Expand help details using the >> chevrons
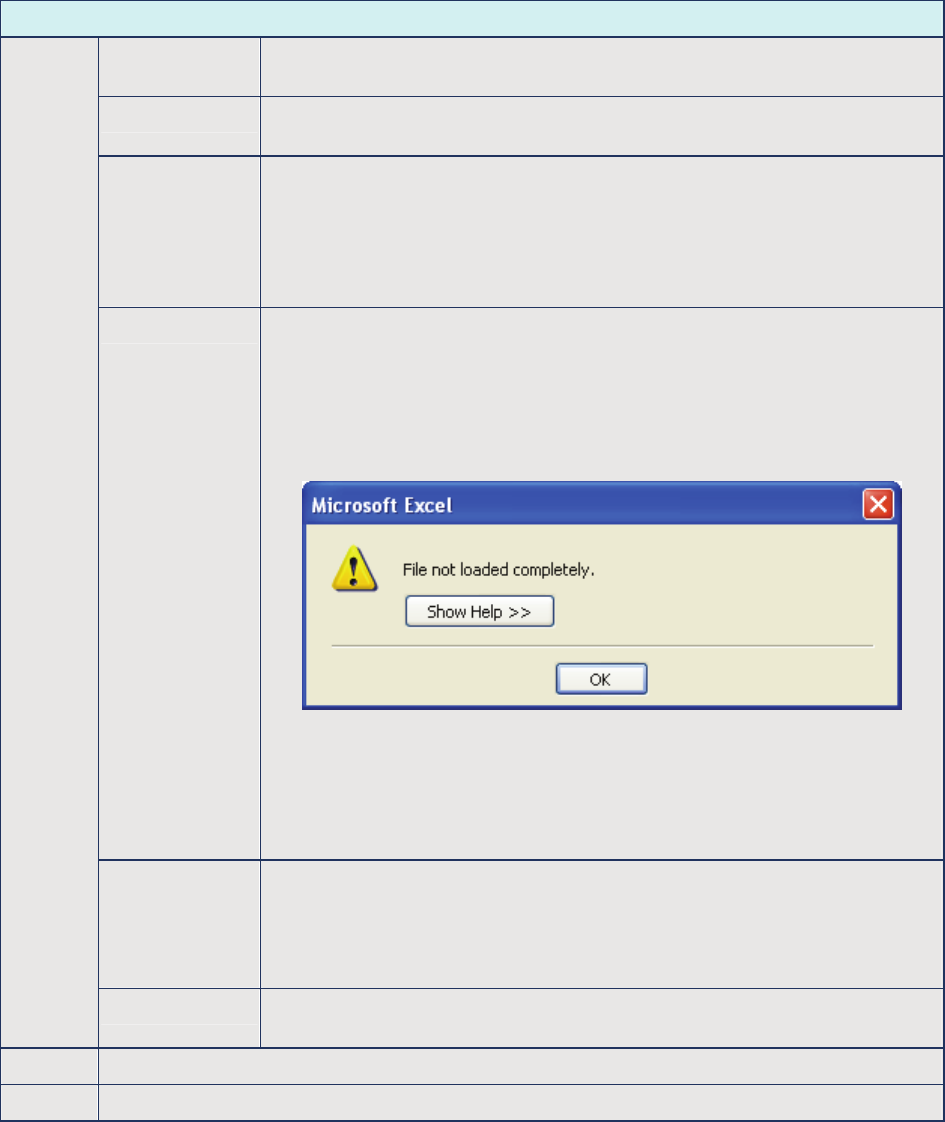Screen dimensions: 945x1122 coord(520,613)
